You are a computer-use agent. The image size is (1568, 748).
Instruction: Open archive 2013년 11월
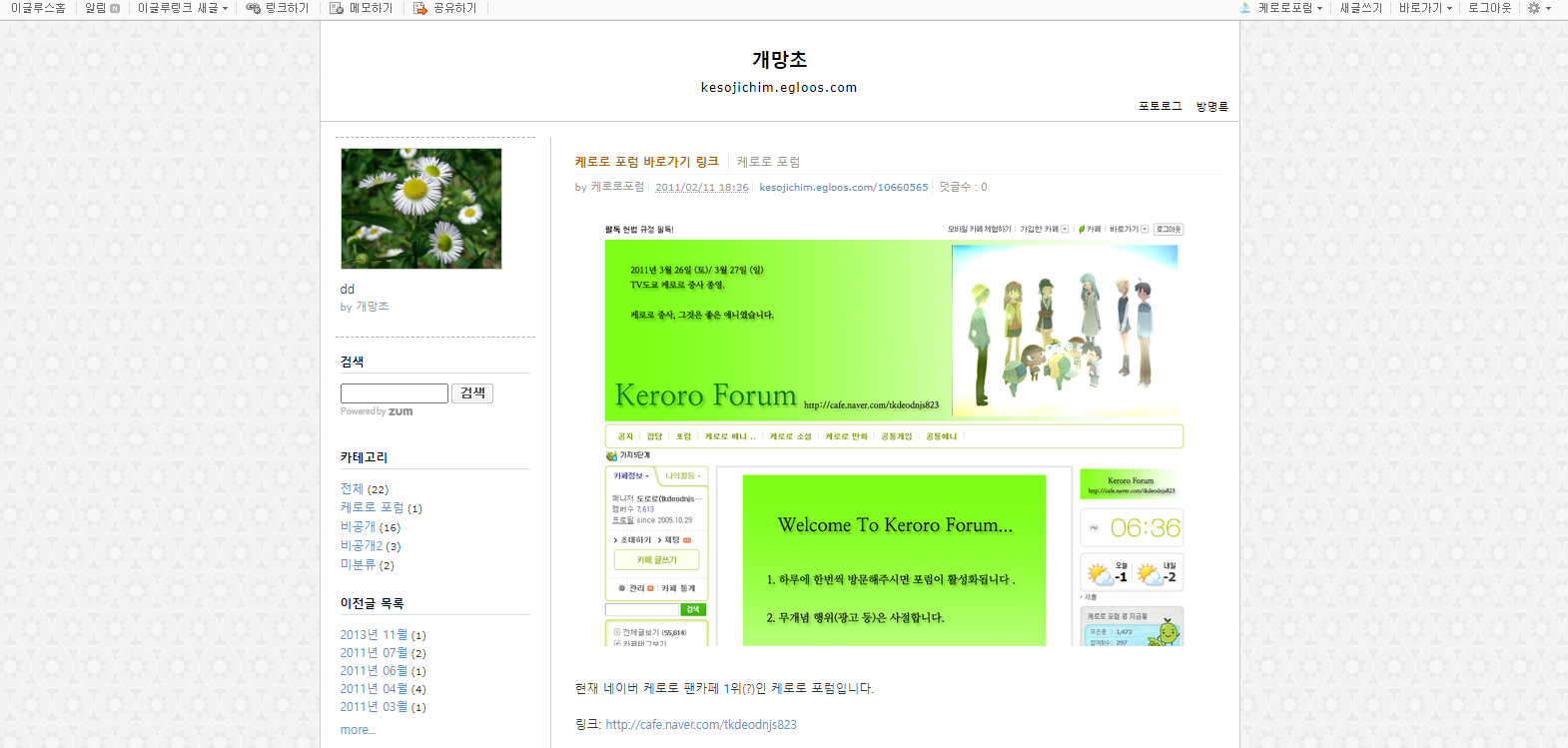(x=374, y=635)
